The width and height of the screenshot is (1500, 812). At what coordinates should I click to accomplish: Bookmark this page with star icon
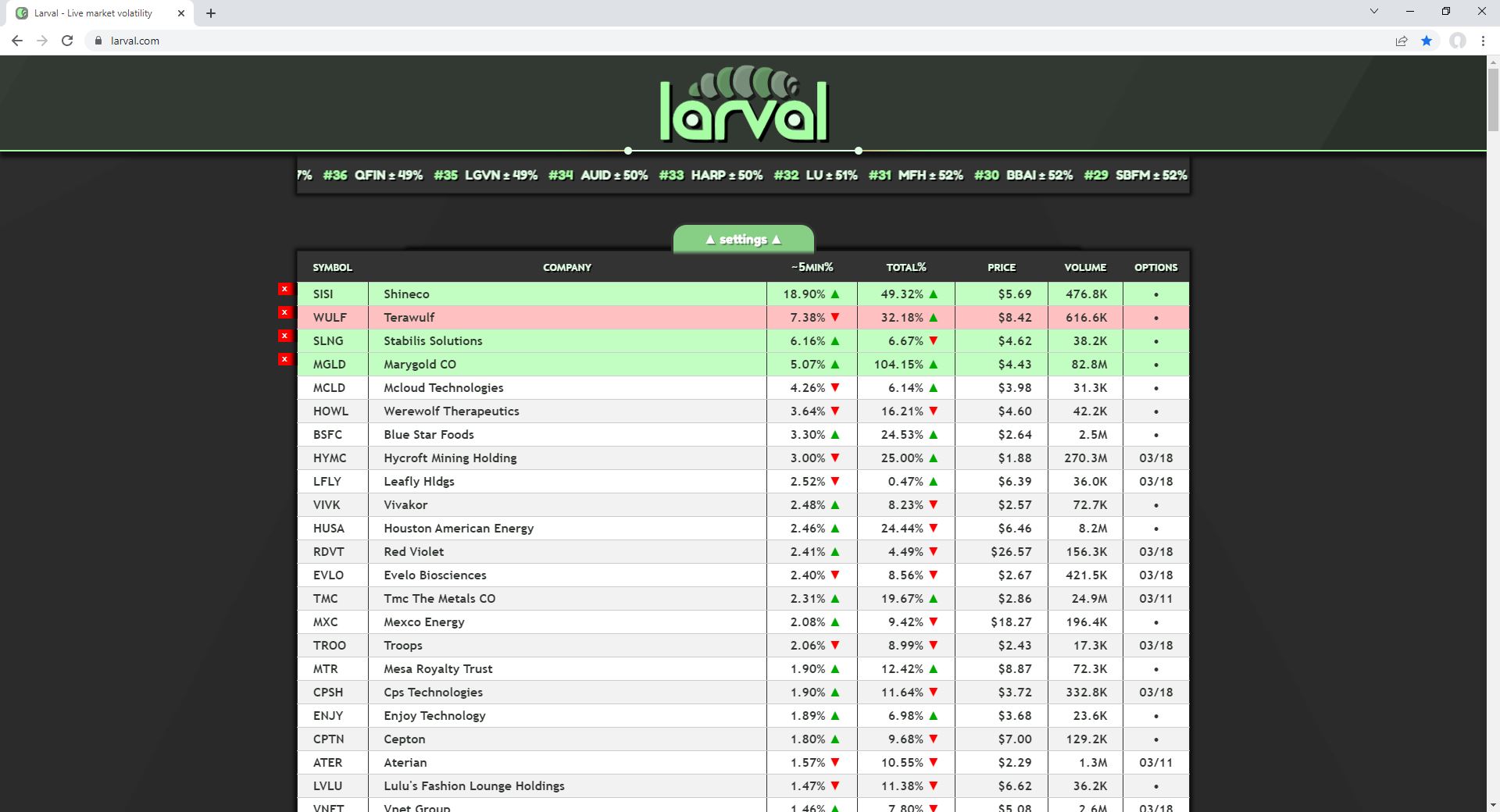(x=1427, y=41)
